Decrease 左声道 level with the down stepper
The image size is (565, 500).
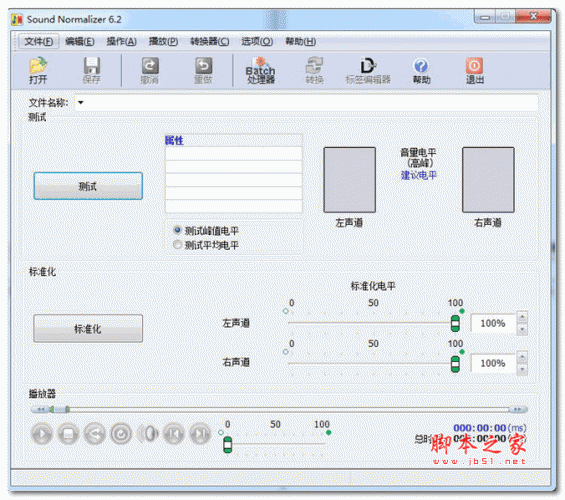(x=522, y=329)
